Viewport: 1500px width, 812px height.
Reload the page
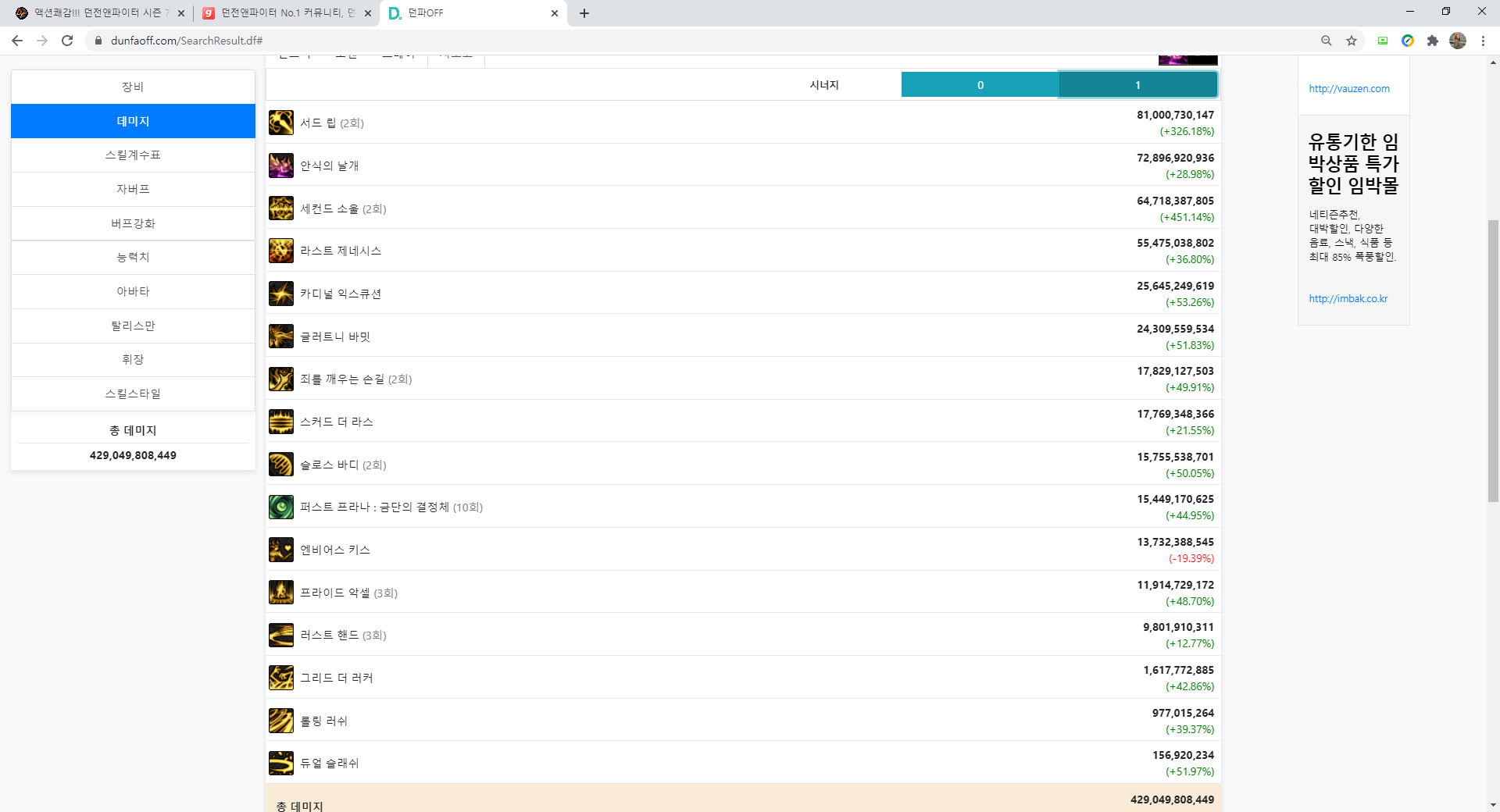point(67,41)
